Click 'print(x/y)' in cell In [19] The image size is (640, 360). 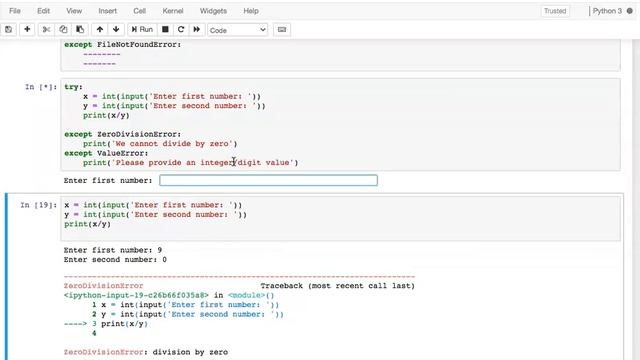tap(87, 224)
